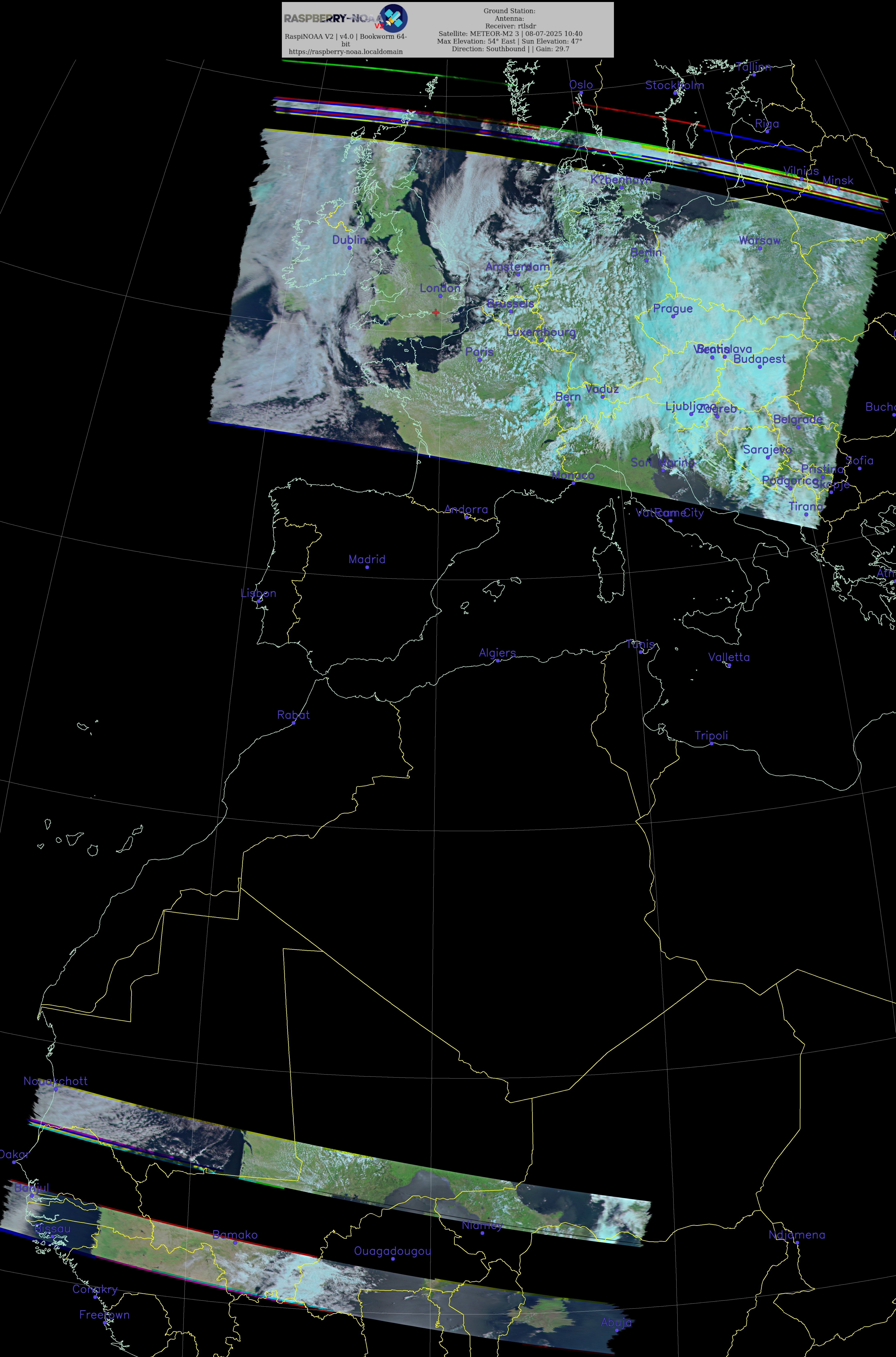Select the 'Receiver: rtlsdr' header line
The image size is (896, 1357).
click(510, 26)
